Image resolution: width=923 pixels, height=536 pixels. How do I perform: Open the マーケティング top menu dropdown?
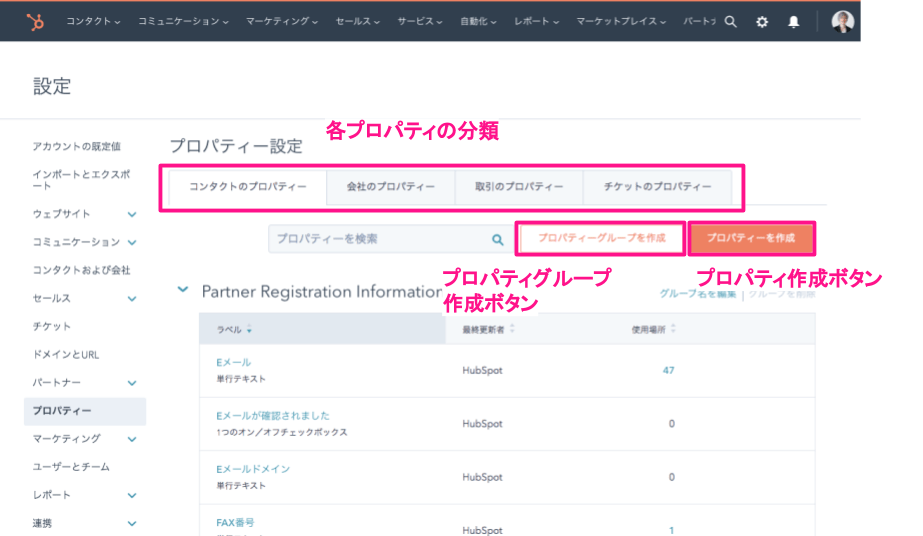(282, 21)
